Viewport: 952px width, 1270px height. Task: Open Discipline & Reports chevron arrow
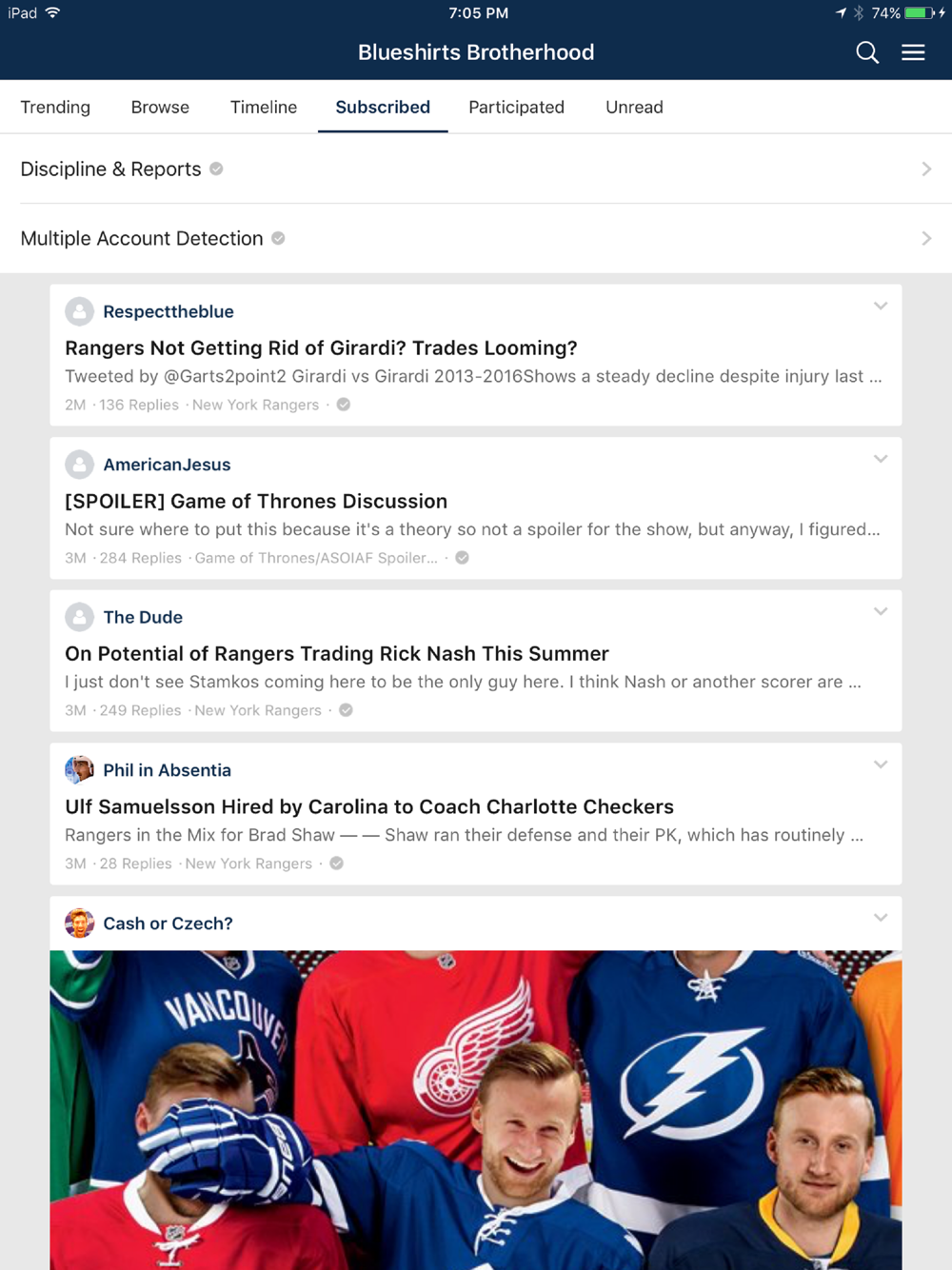tap(926, 169)
